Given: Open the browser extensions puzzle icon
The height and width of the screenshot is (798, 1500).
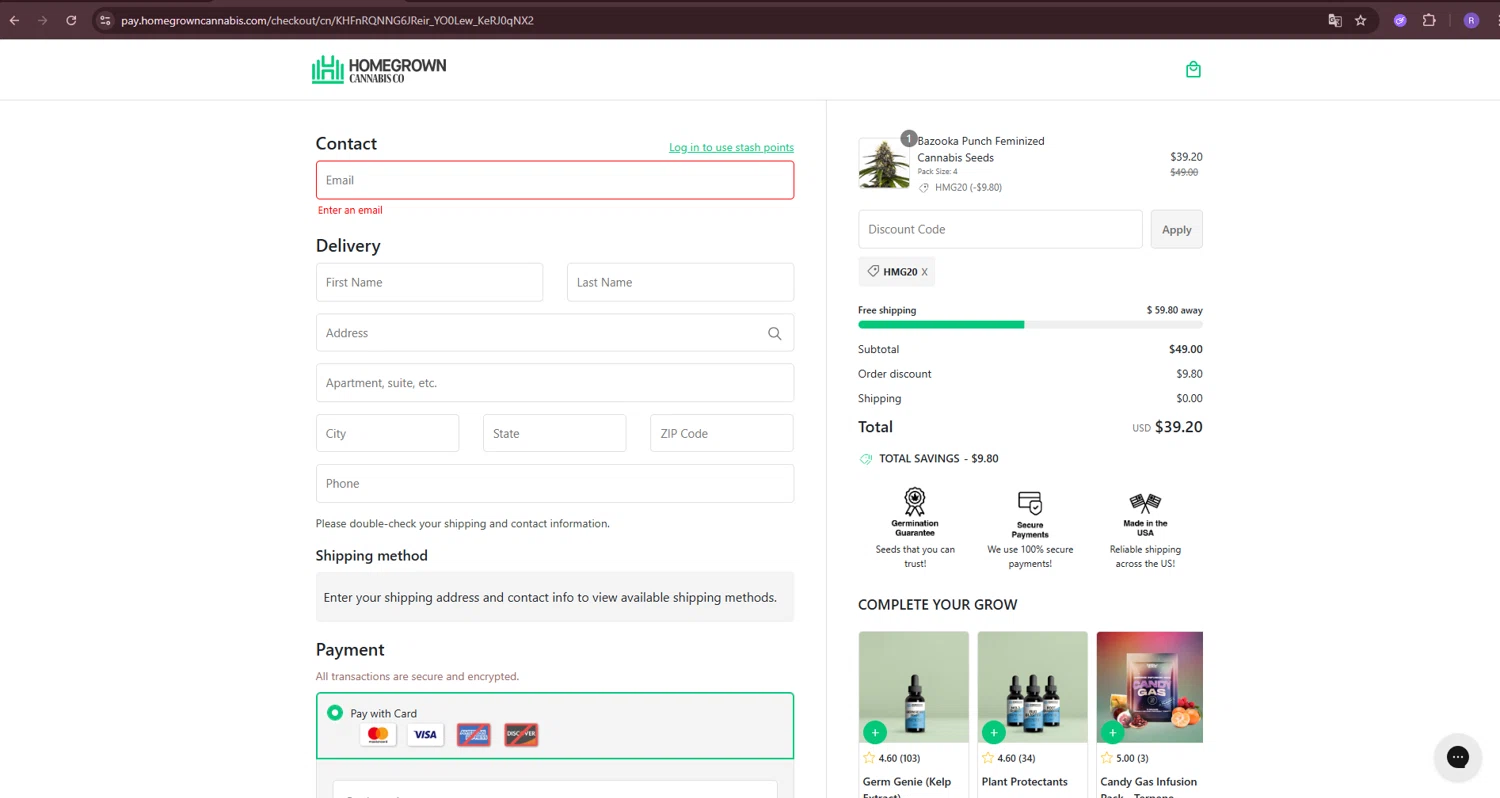Looking at the screenshot, I should [x=1429, y=20].
